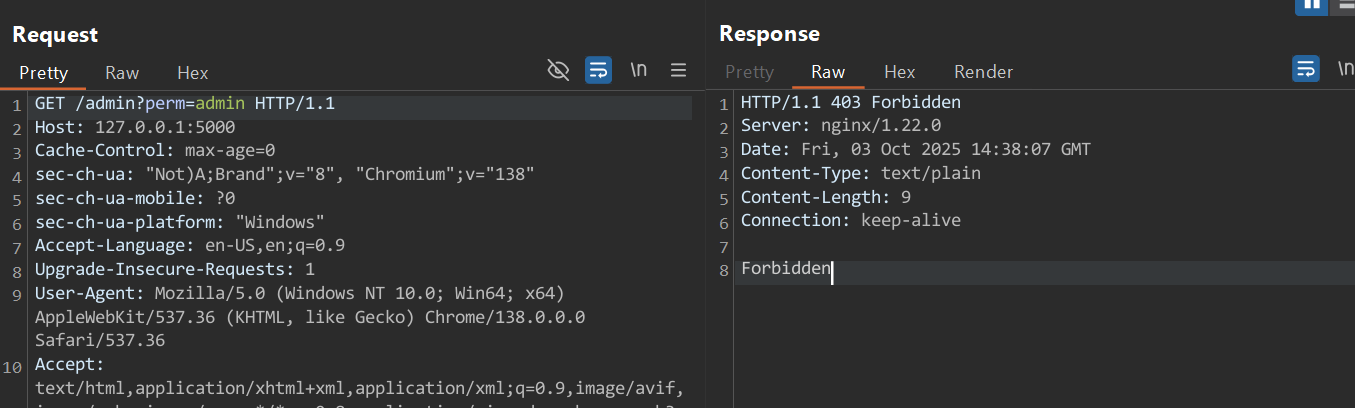
Task: Select the Raw tab in Response panel
Action: click(x=828, y=72)
